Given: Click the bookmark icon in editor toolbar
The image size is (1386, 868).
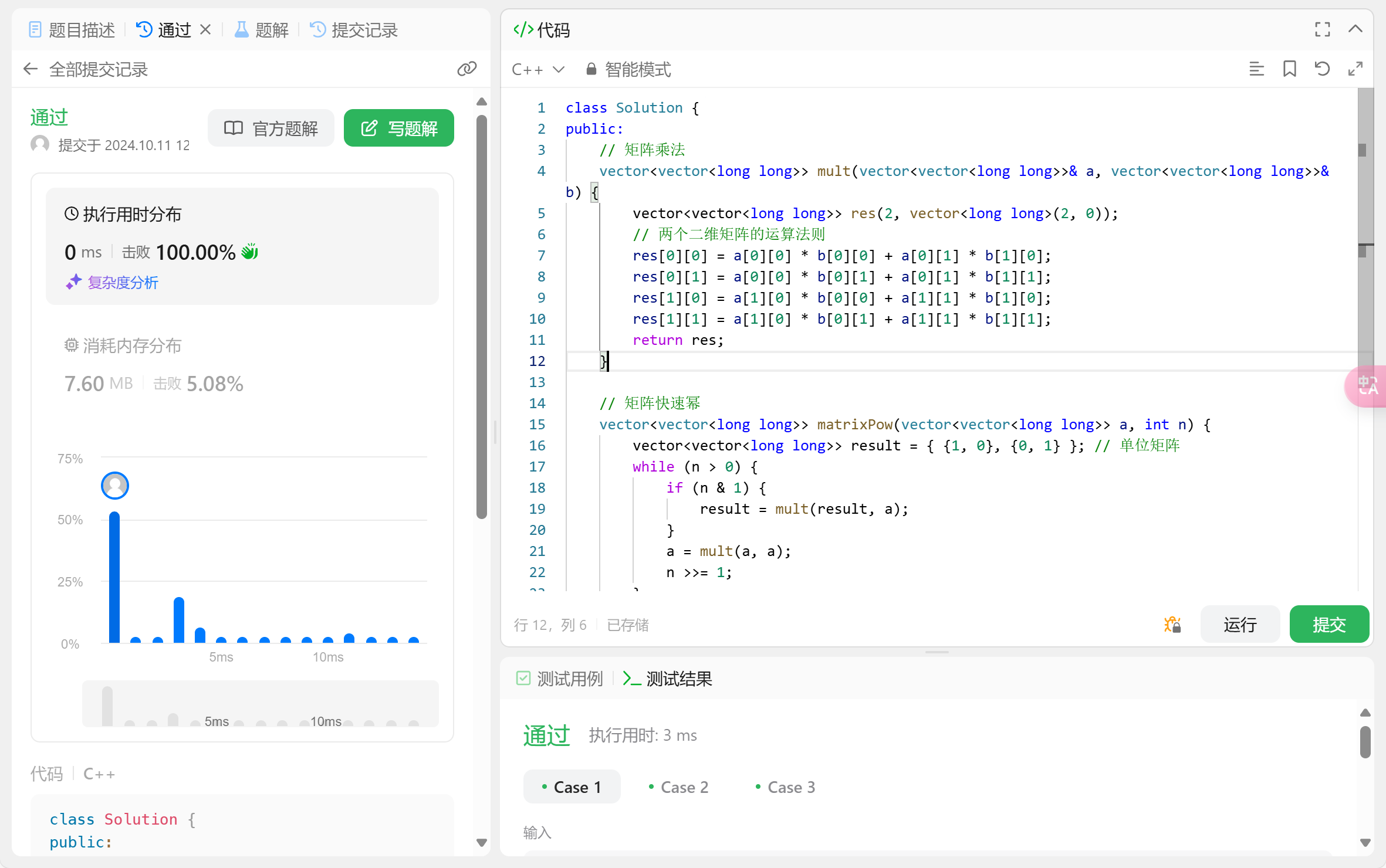Looking at the screenshot, I should [1289, 69].
